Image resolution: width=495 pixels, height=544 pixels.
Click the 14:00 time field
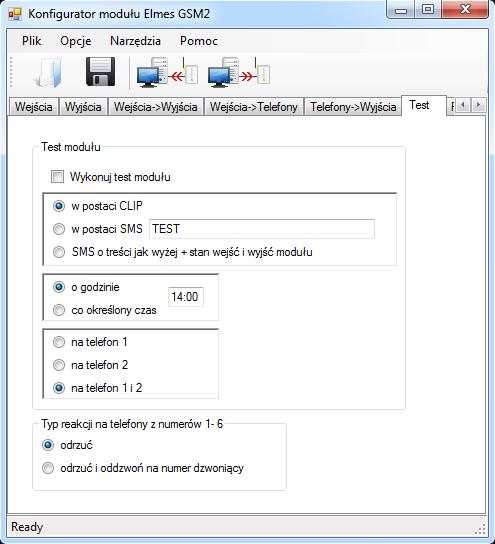[x=186, y=297]
